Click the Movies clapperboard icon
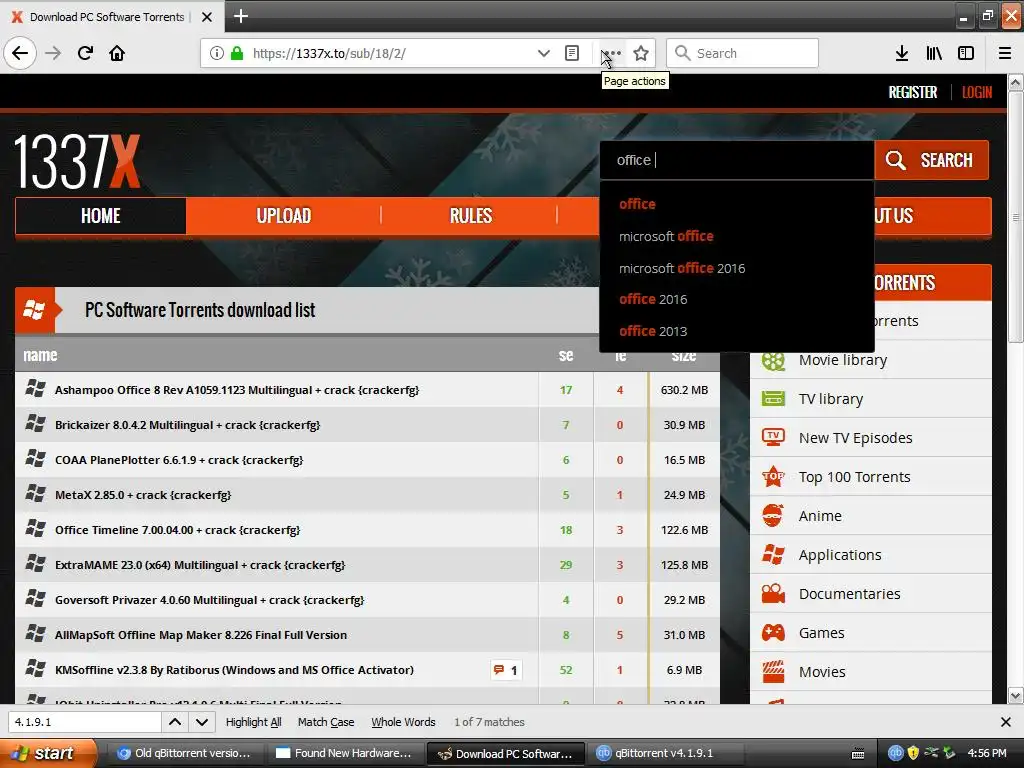Viewport: 1024px width, 768px height. tap(773, 671)
